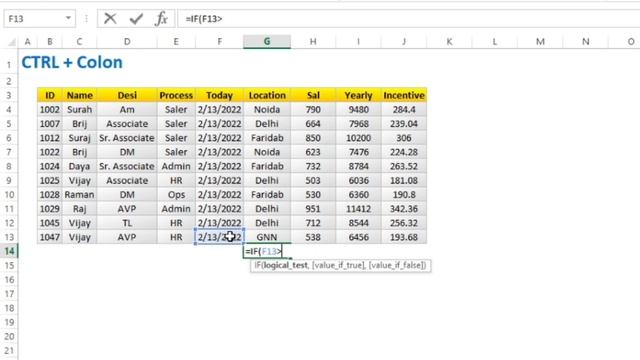Click 'value_if_true' in the IF tooltip
This screenshot has height=360, width=640.
[x=338, y=265]
